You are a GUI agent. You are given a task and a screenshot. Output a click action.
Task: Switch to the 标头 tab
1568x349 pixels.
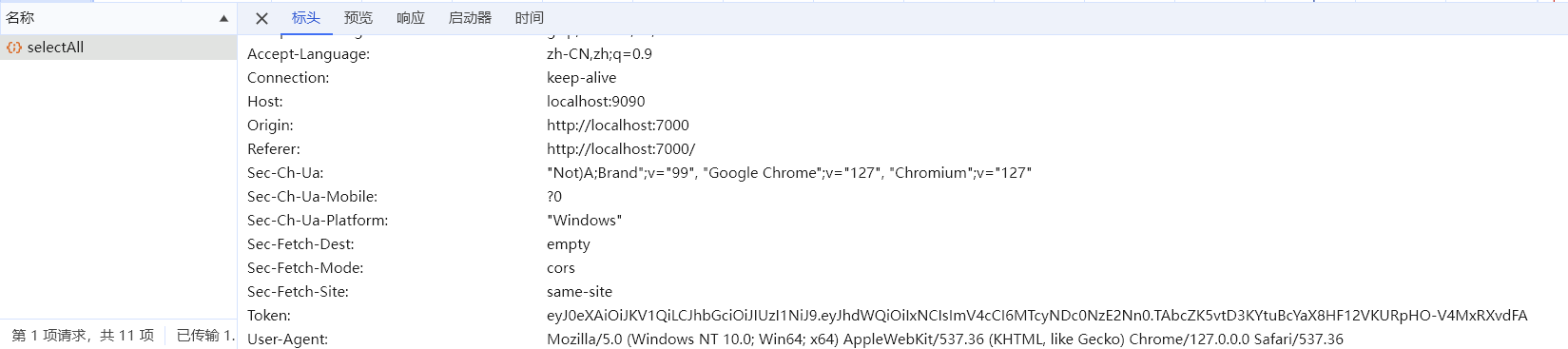tap(305, 18)
